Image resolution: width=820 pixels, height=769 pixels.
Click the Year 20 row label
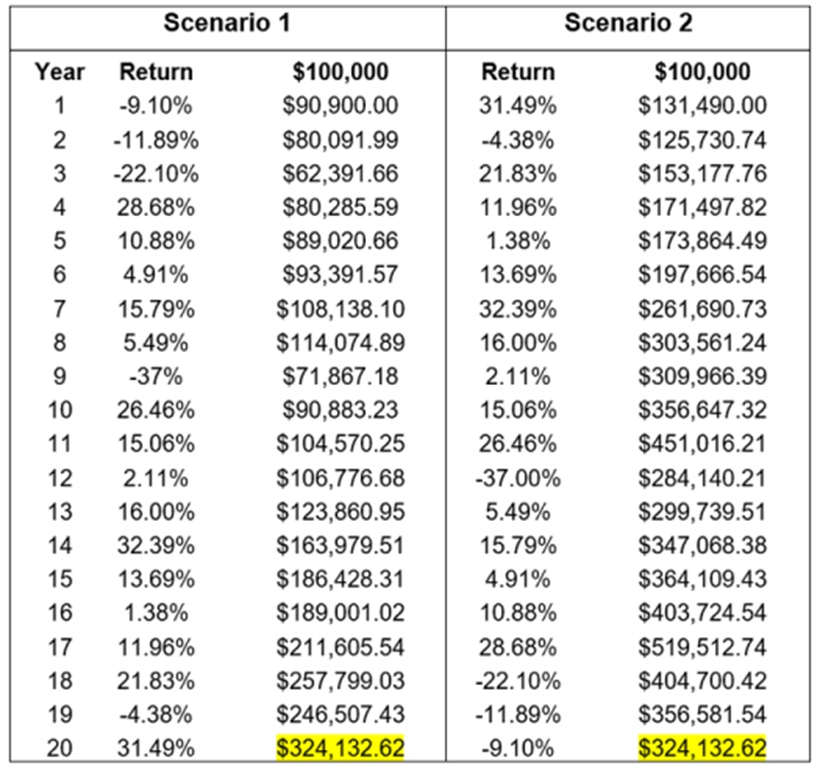59,749
